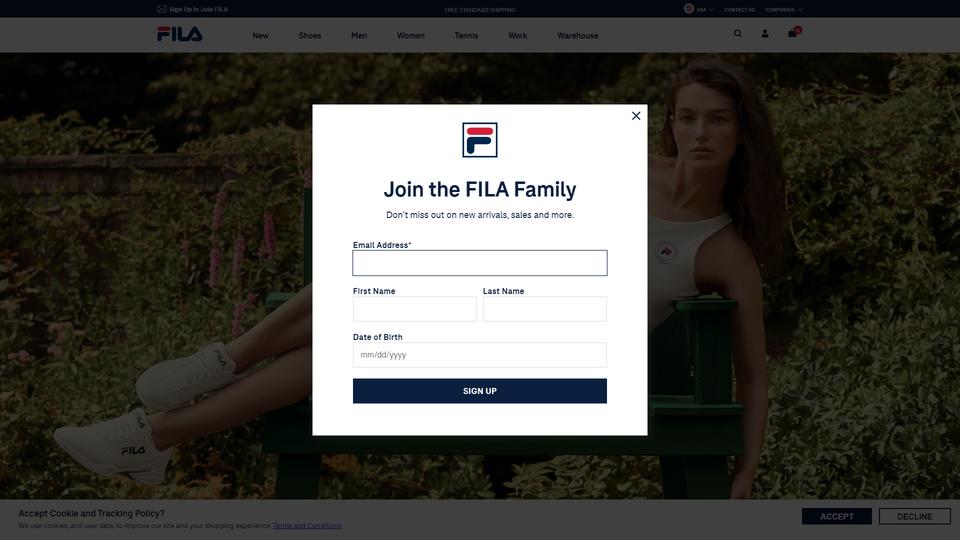
Task: Click the FILA F-box logo in popup
Action: click(480, 140)
